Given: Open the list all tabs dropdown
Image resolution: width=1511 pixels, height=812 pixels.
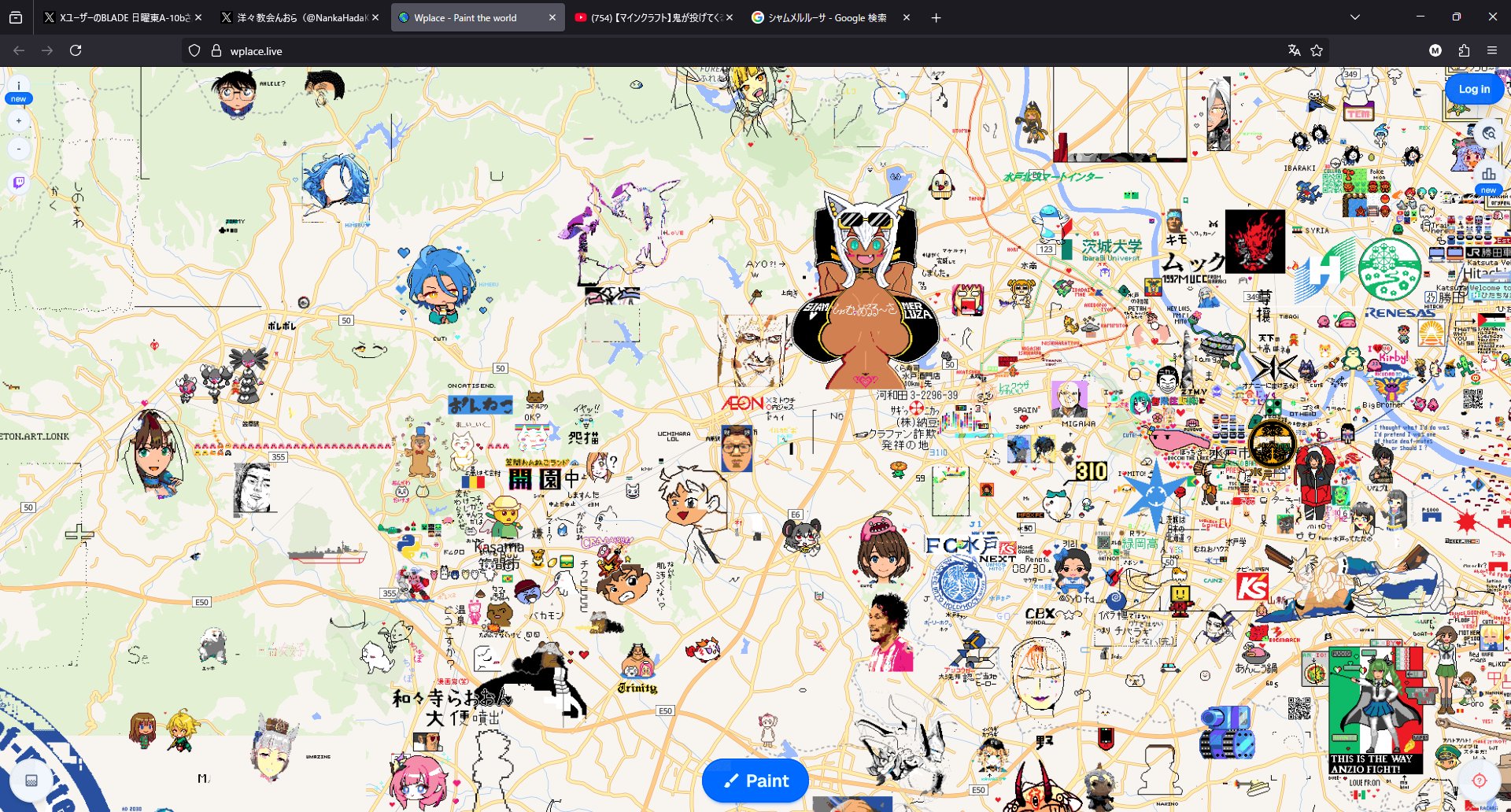Looking at the screenshot, I should coord(1354,17).
